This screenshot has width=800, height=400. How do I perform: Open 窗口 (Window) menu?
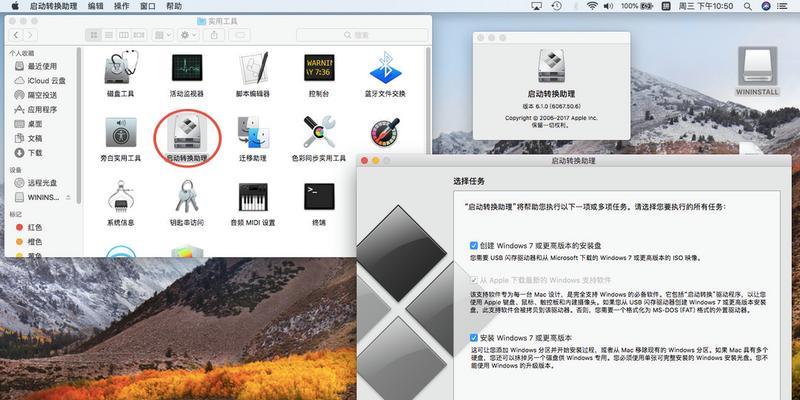(x=147, y=6)
